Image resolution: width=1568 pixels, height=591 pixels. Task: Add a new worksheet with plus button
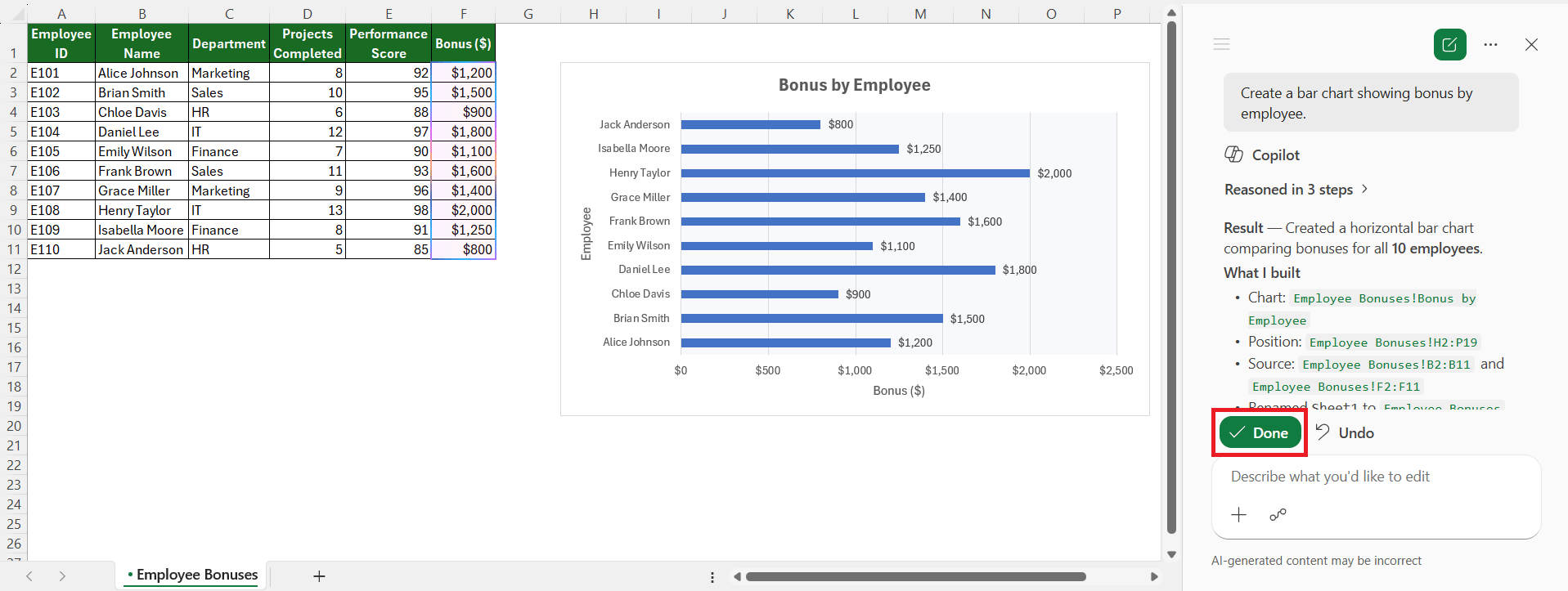319,576
